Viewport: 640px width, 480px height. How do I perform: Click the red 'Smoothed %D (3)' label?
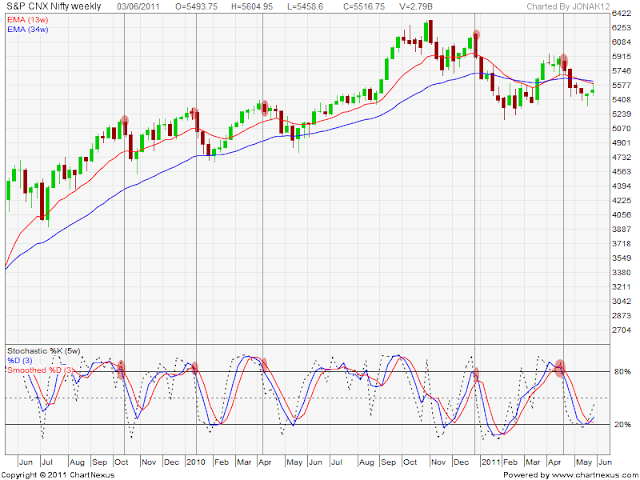[x=41, y=370]
